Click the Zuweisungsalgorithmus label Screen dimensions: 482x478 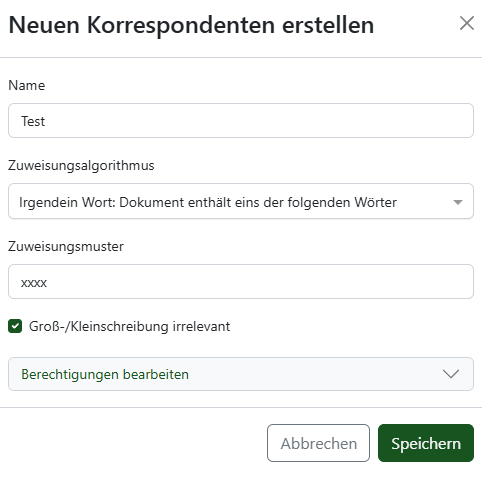(x=81, y=166)
